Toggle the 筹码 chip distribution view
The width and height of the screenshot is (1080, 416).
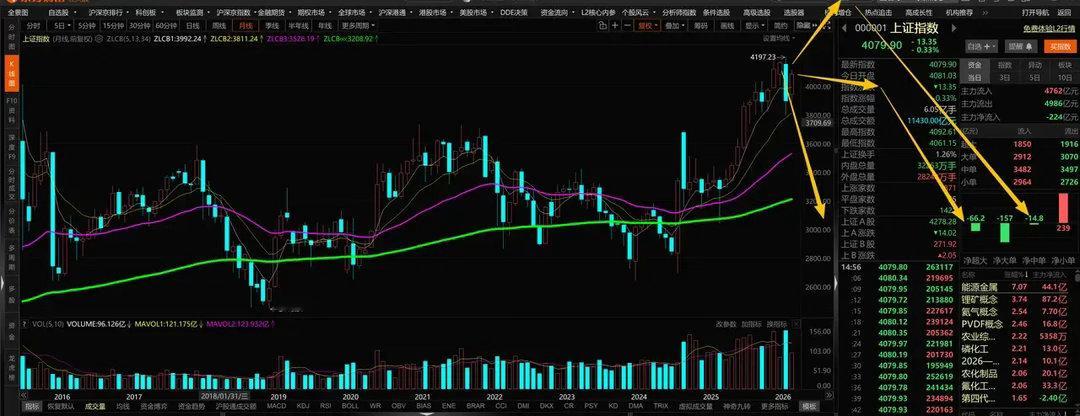701,25
